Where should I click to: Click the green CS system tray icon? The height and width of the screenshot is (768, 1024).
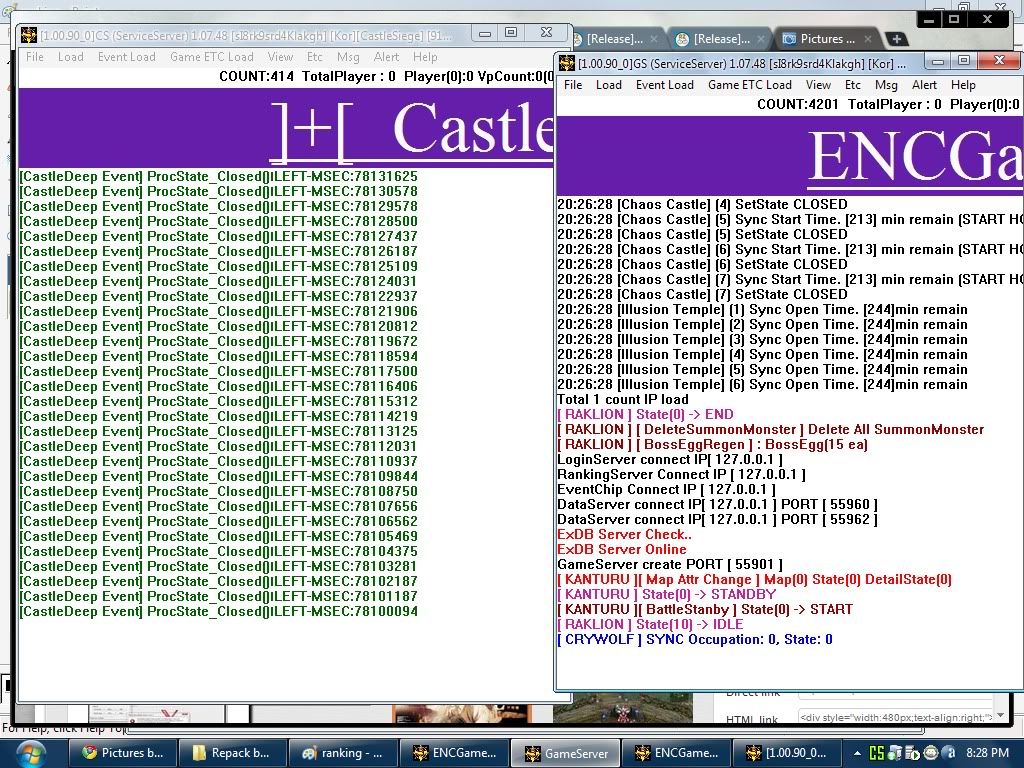click(877, 753)
